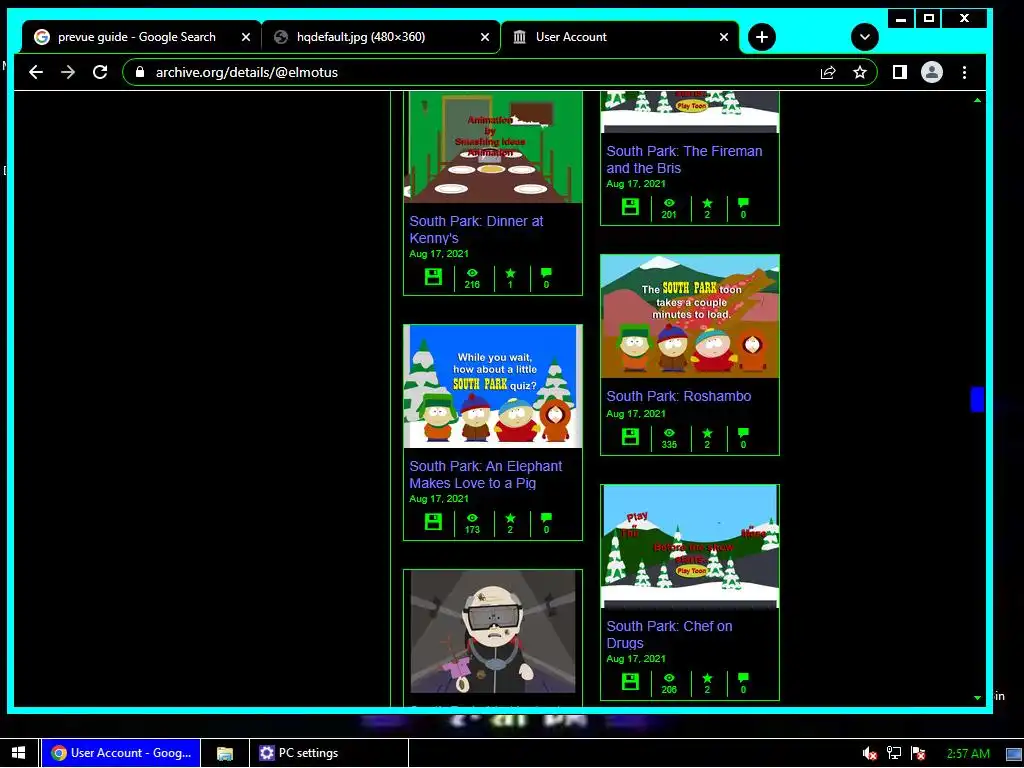
Task: Click the lock icon in address bar
Action: point(139,72)
